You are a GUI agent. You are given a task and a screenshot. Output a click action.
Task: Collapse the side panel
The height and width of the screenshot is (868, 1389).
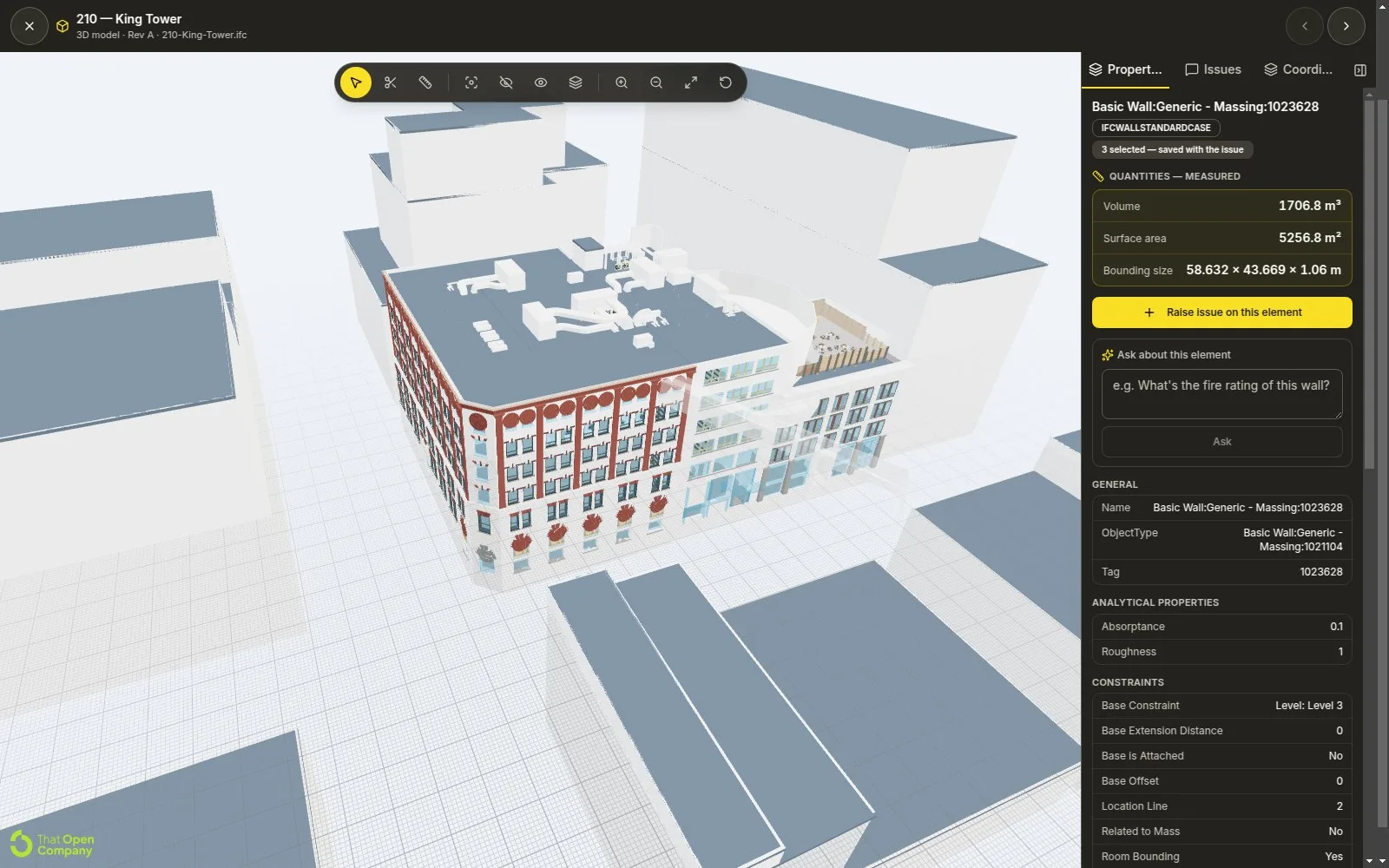click(1360, 70)
